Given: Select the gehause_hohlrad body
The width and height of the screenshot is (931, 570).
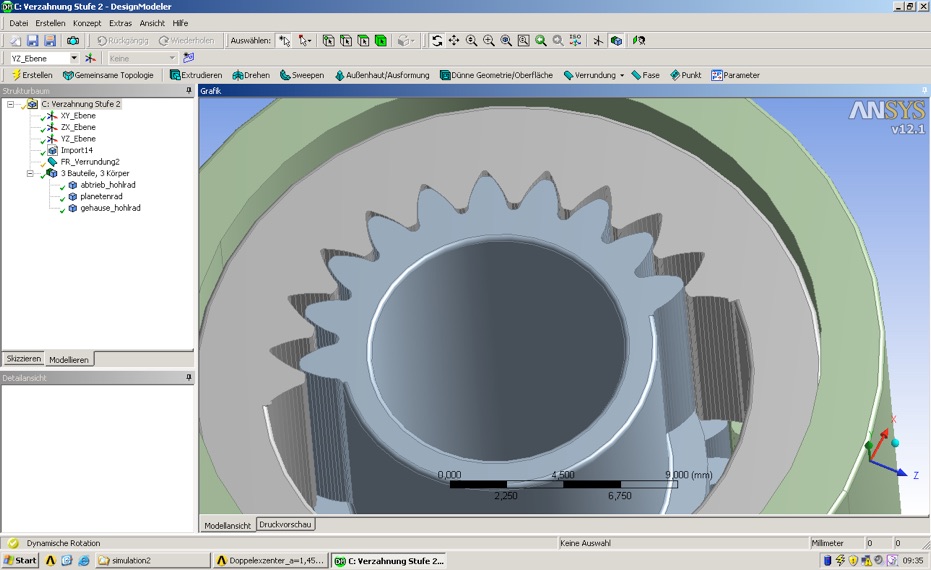Looking at the screenshot, I should pyautogui.click(x=110, y=208).
